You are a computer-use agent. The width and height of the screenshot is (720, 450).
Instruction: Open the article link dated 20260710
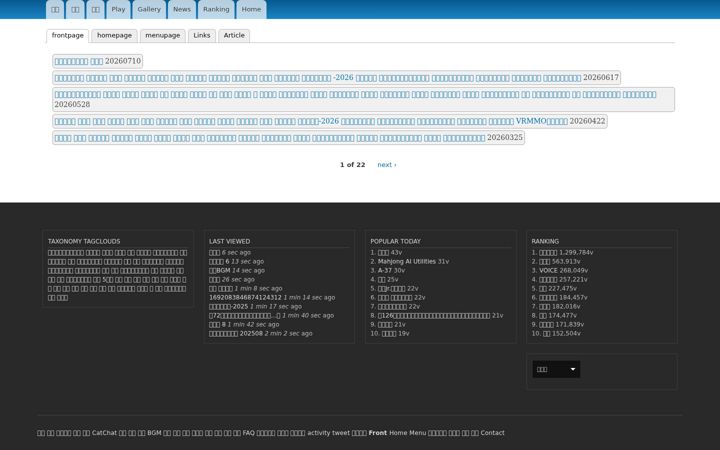[79, 61]
